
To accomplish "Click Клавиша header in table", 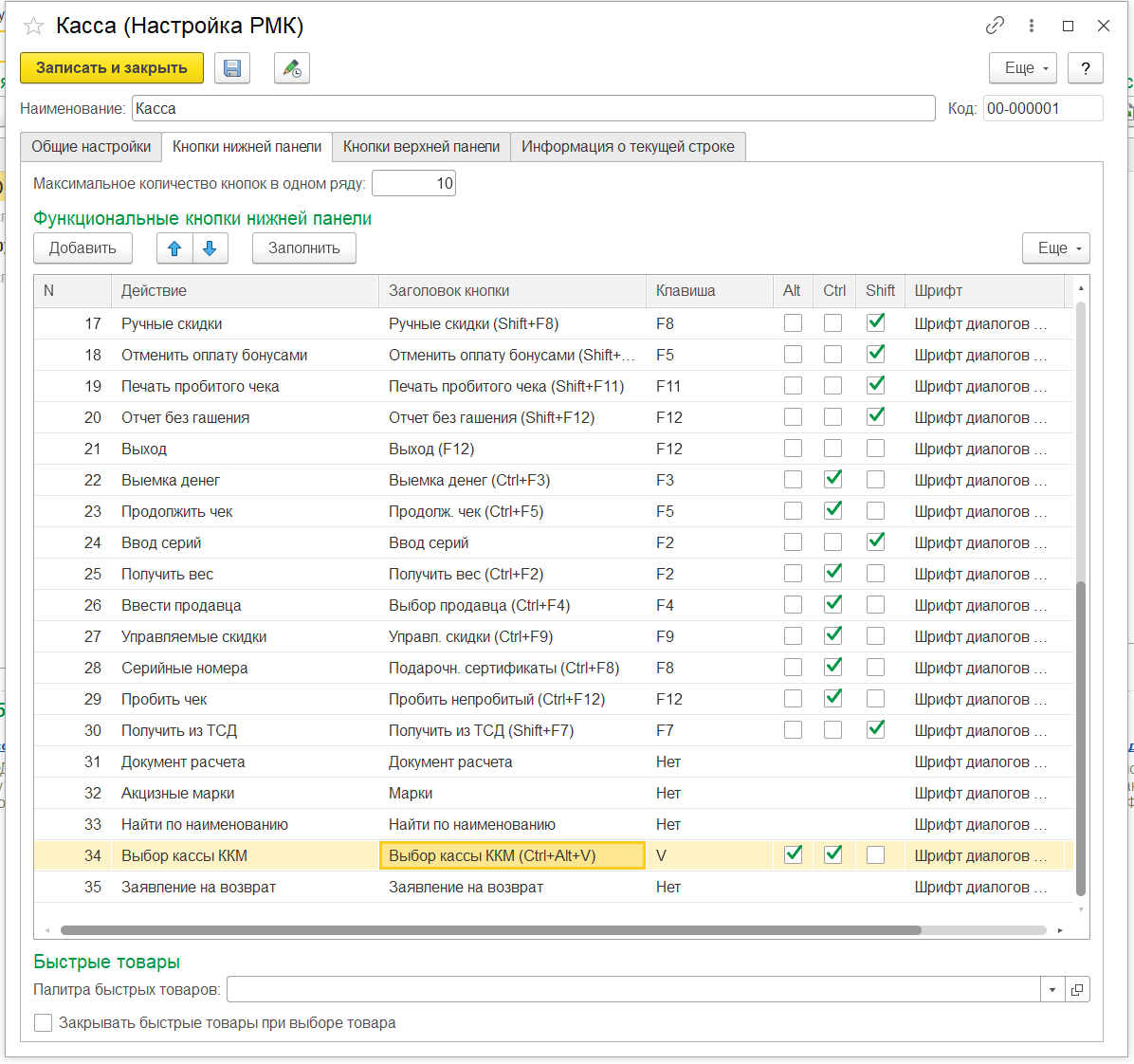I will [x=709, y=291].
